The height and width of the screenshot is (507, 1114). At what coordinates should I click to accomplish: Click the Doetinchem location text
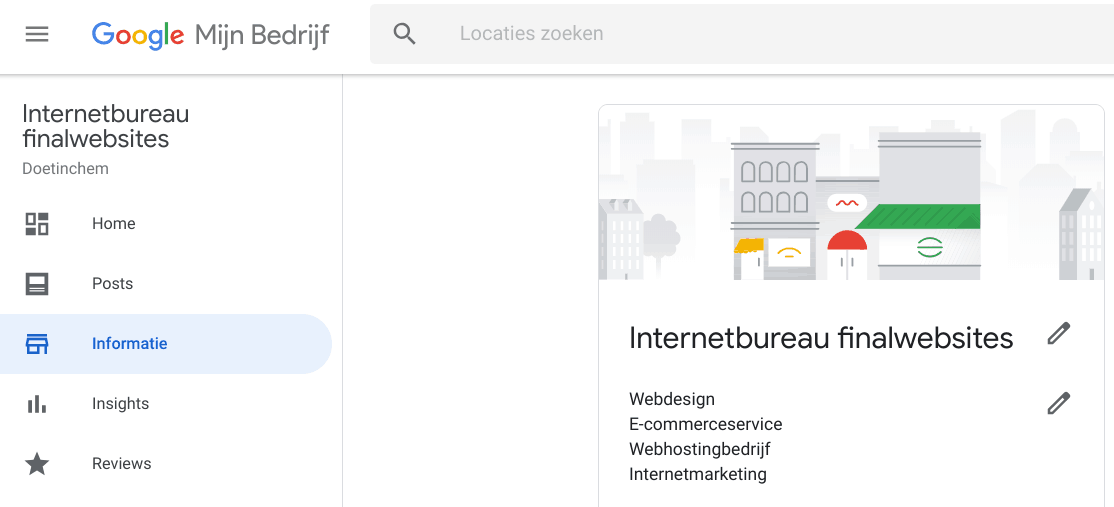65,169
